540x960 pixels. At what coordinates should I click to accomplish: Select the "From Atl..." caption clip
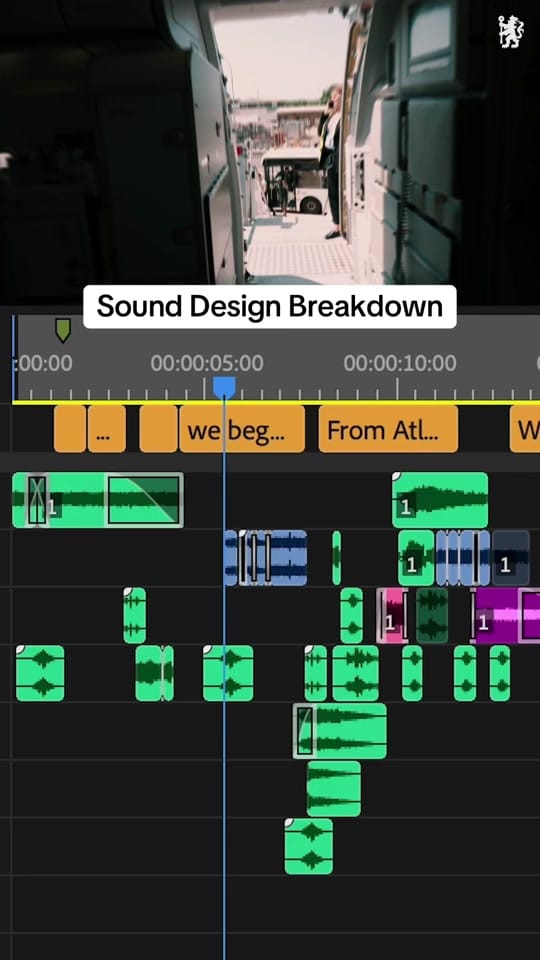[388, 429]
